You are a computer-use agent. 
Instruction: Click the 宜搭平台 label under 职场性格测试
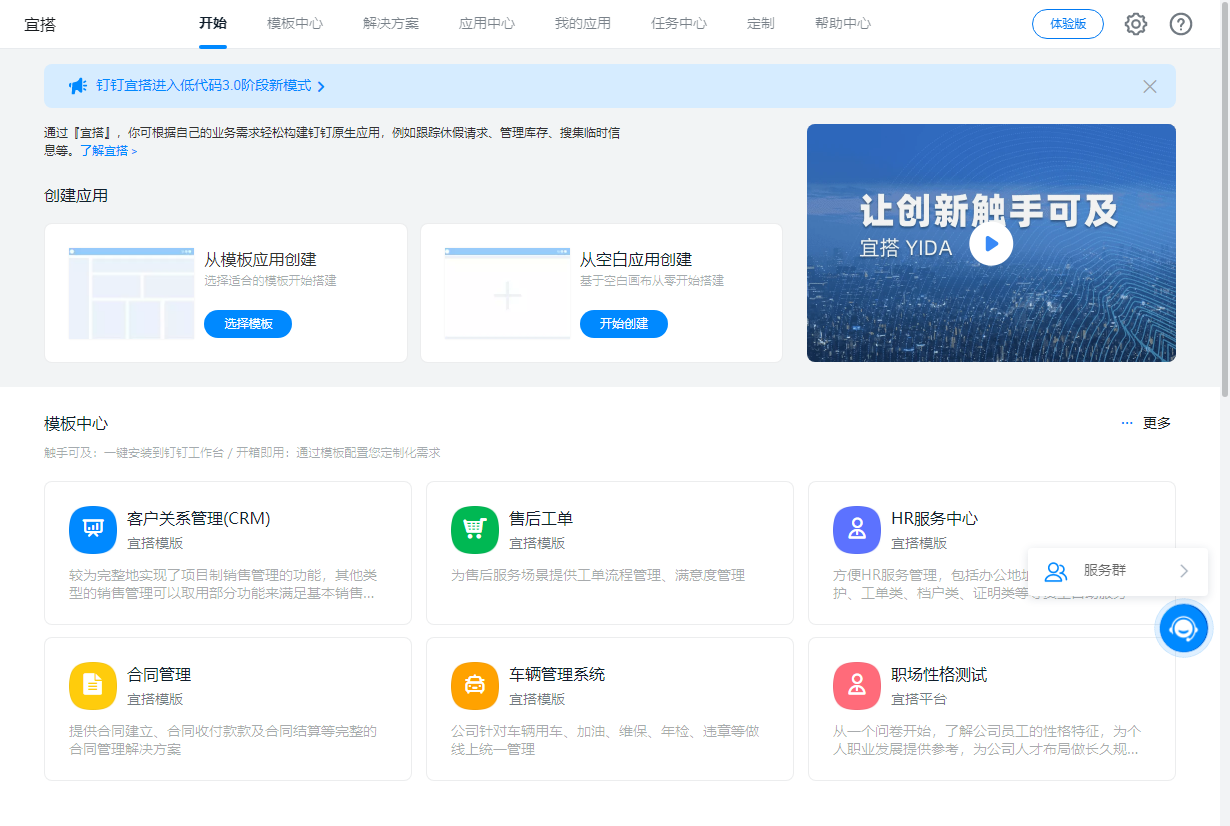pyautogui.click(x=919, y=699)
